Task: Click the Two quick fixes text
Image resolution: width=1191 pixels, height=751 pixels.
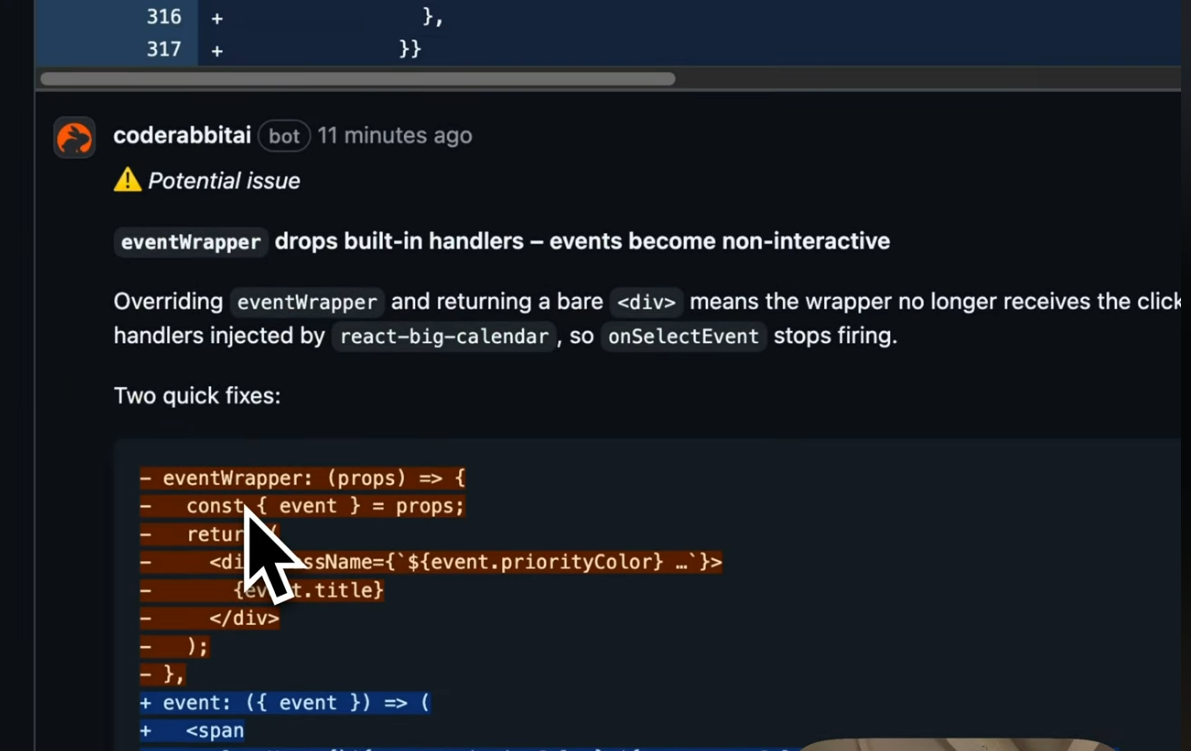Action: pyautogui.click(x=197, y=395)
